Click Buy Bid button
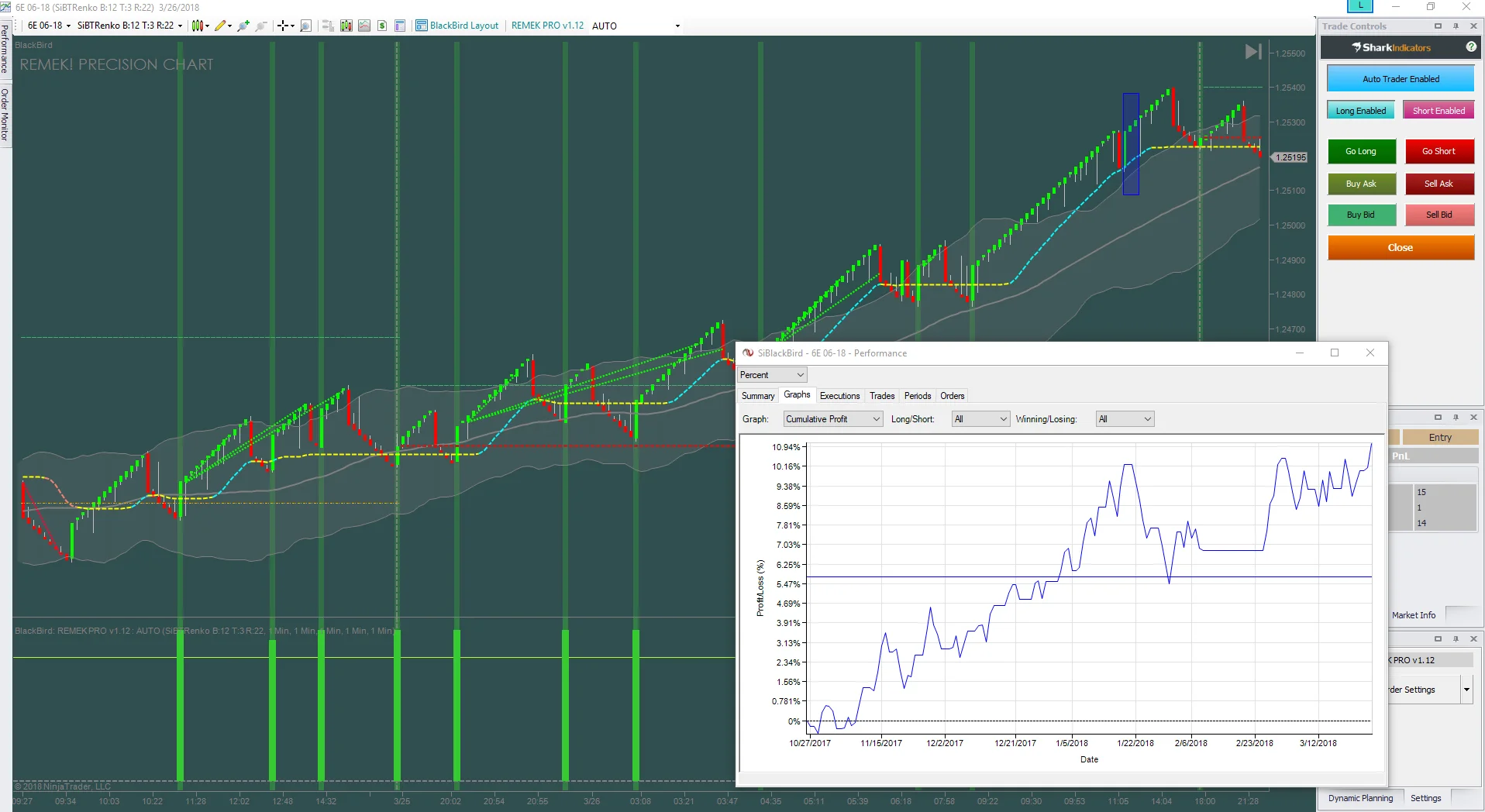The width and height of the screenshot is (1485, 812). tap(1361, 215)
